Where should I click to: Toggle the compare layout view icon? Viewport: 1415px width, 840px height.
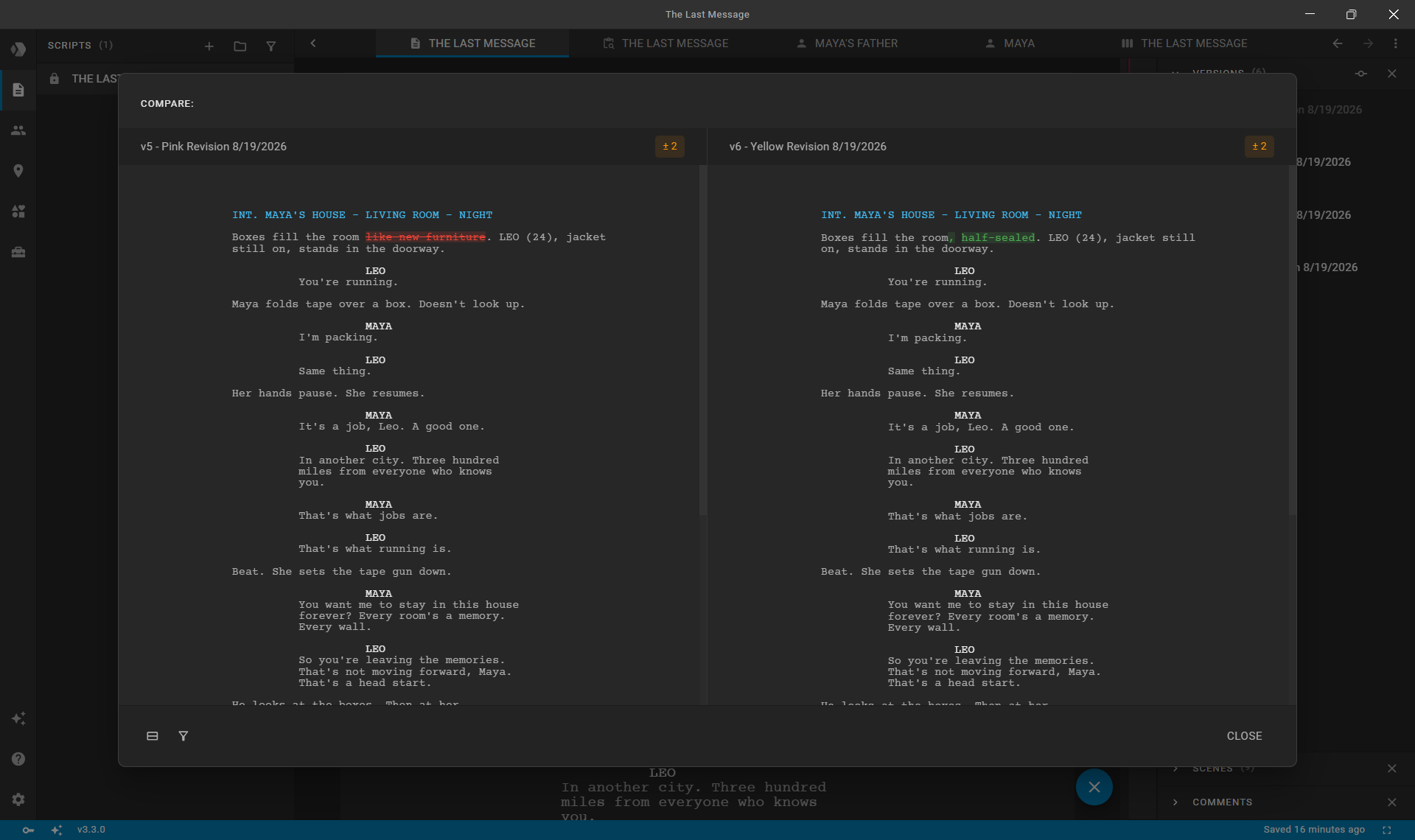coord(153,736)
